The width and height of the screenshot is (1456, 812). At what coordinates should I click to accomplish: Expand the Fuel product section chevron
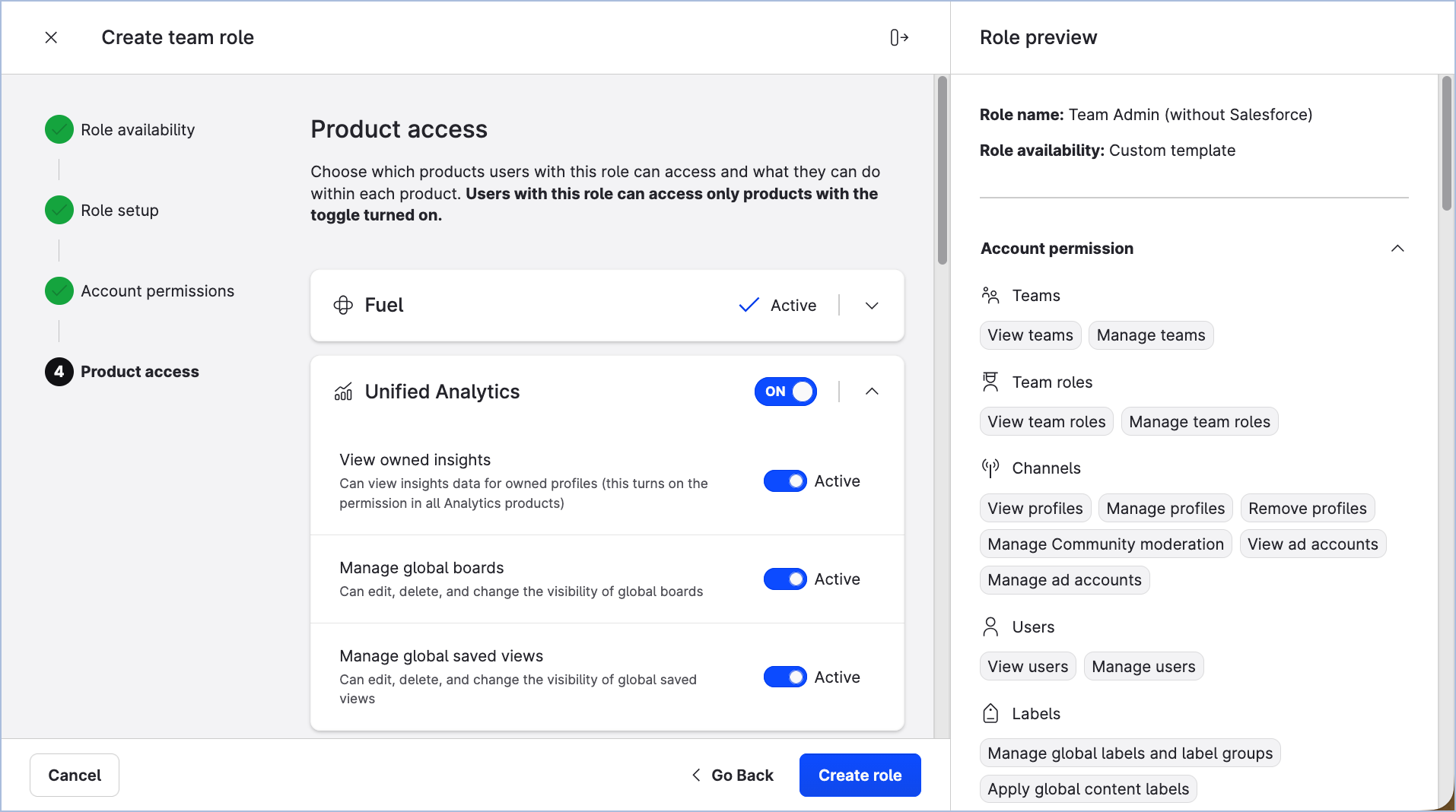[x=872, y=306]
